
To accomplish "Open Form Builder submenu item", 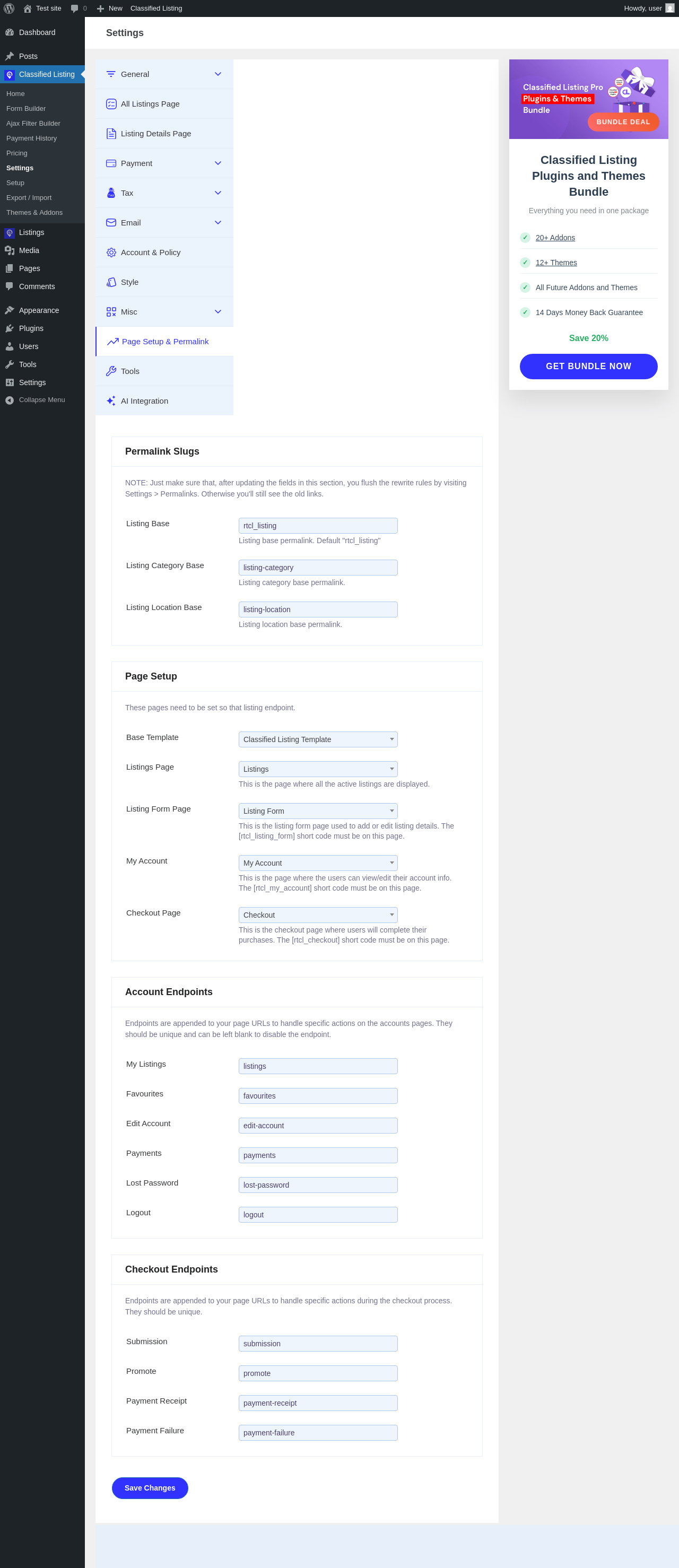I will pos(26,108).
